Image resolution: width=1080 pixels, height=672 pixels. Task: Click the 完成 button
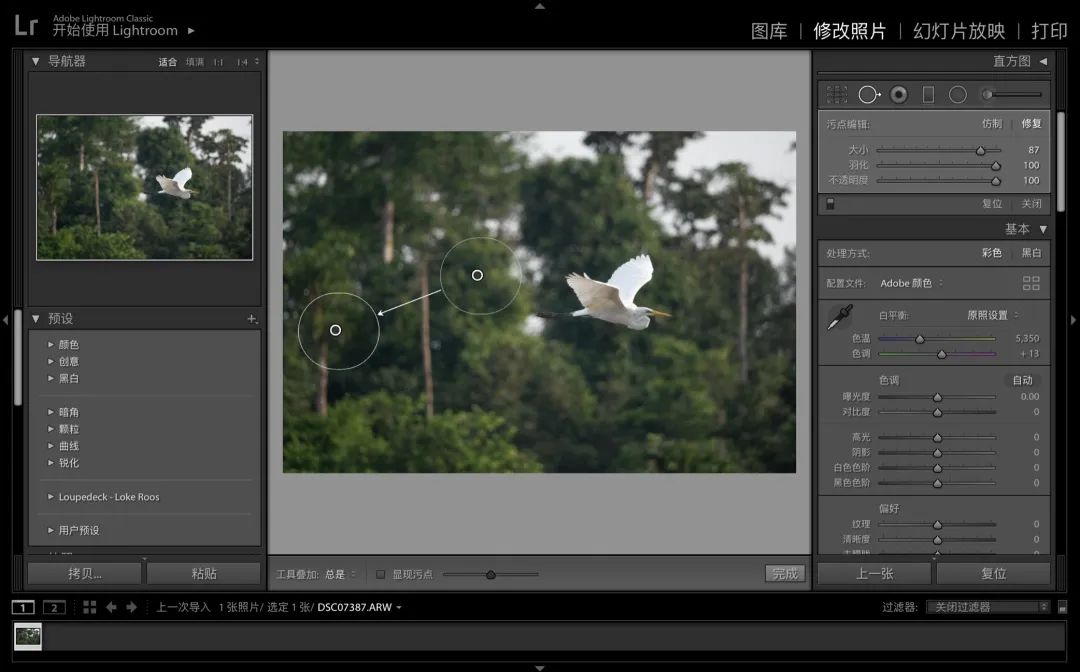pos(785,574)
